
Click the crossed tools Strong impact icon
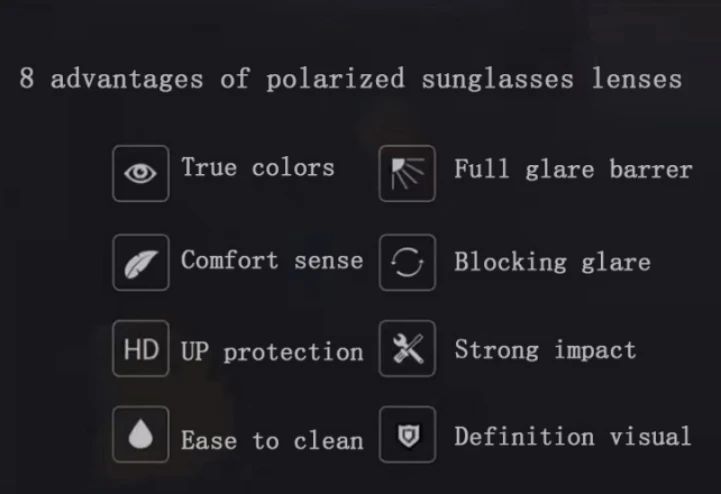click(407, 349)
